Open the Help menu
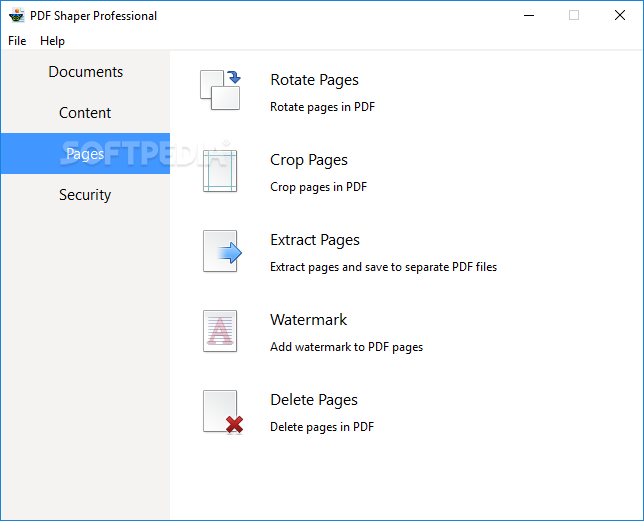The height and width of the screenshot is (521, 644). (x=52, y=41)
